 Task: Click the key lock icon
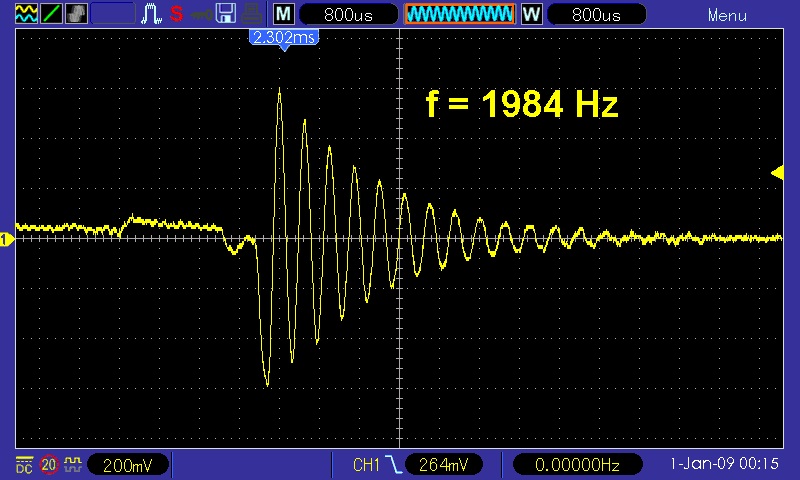pyautogui.click(x=202, y=15)
